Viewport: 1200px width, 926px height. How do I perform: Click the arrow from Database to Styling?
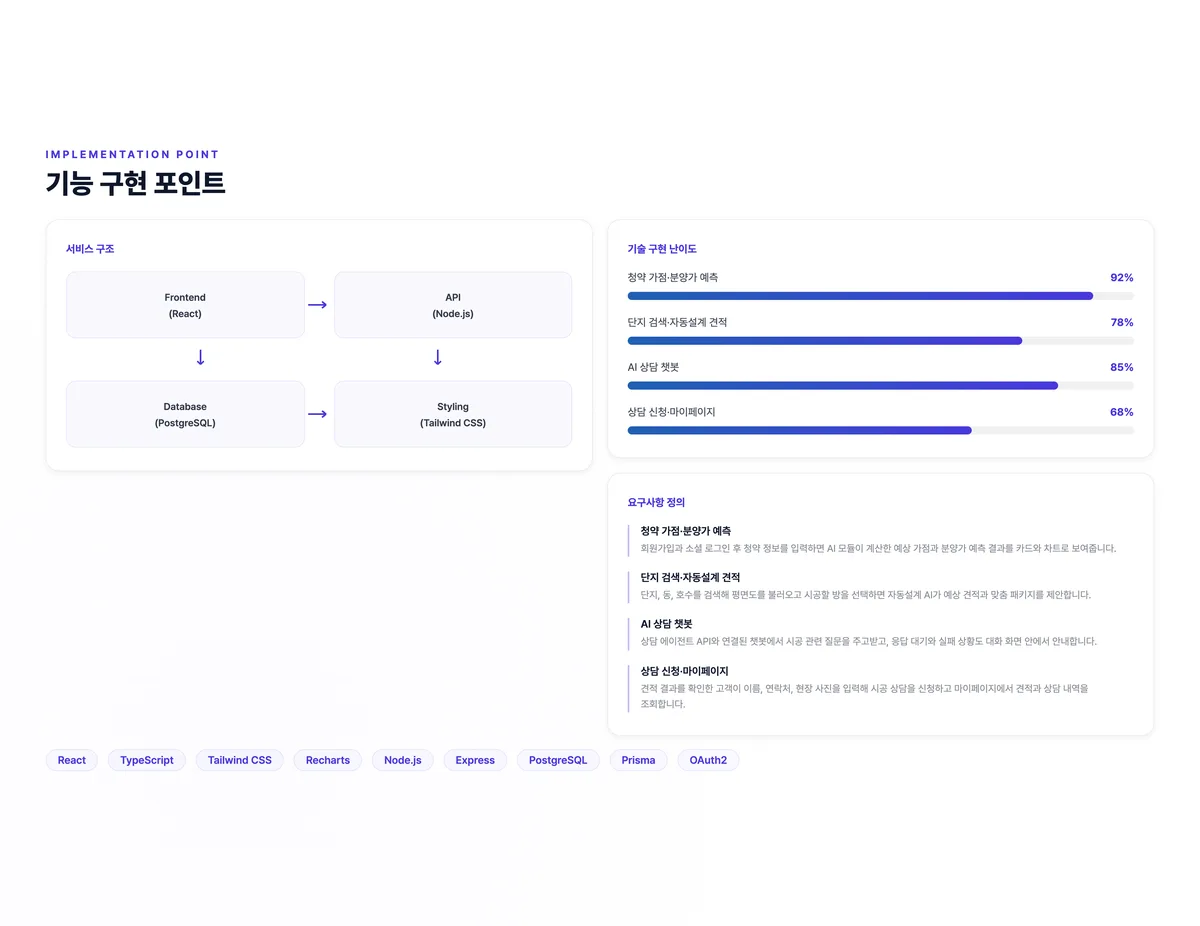point(317,414)
